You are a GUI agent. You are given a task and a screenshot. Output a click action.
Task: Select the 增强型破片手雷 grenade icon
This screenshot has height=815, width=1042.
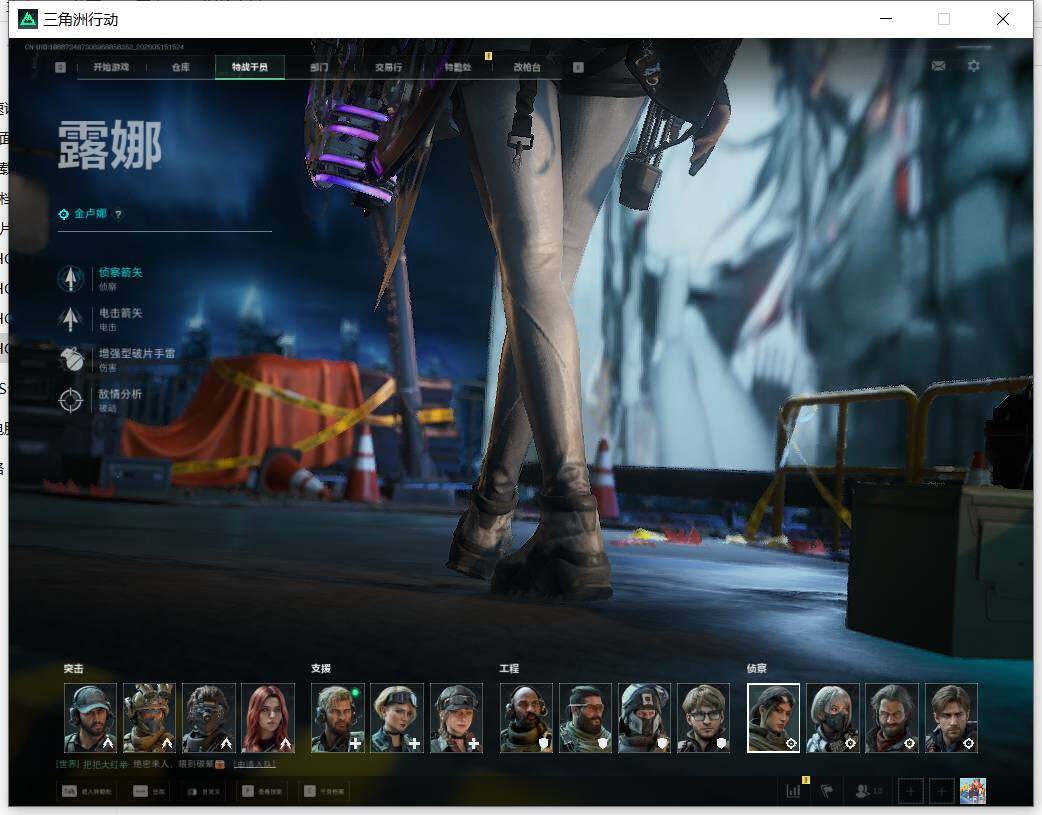[70, 360]
